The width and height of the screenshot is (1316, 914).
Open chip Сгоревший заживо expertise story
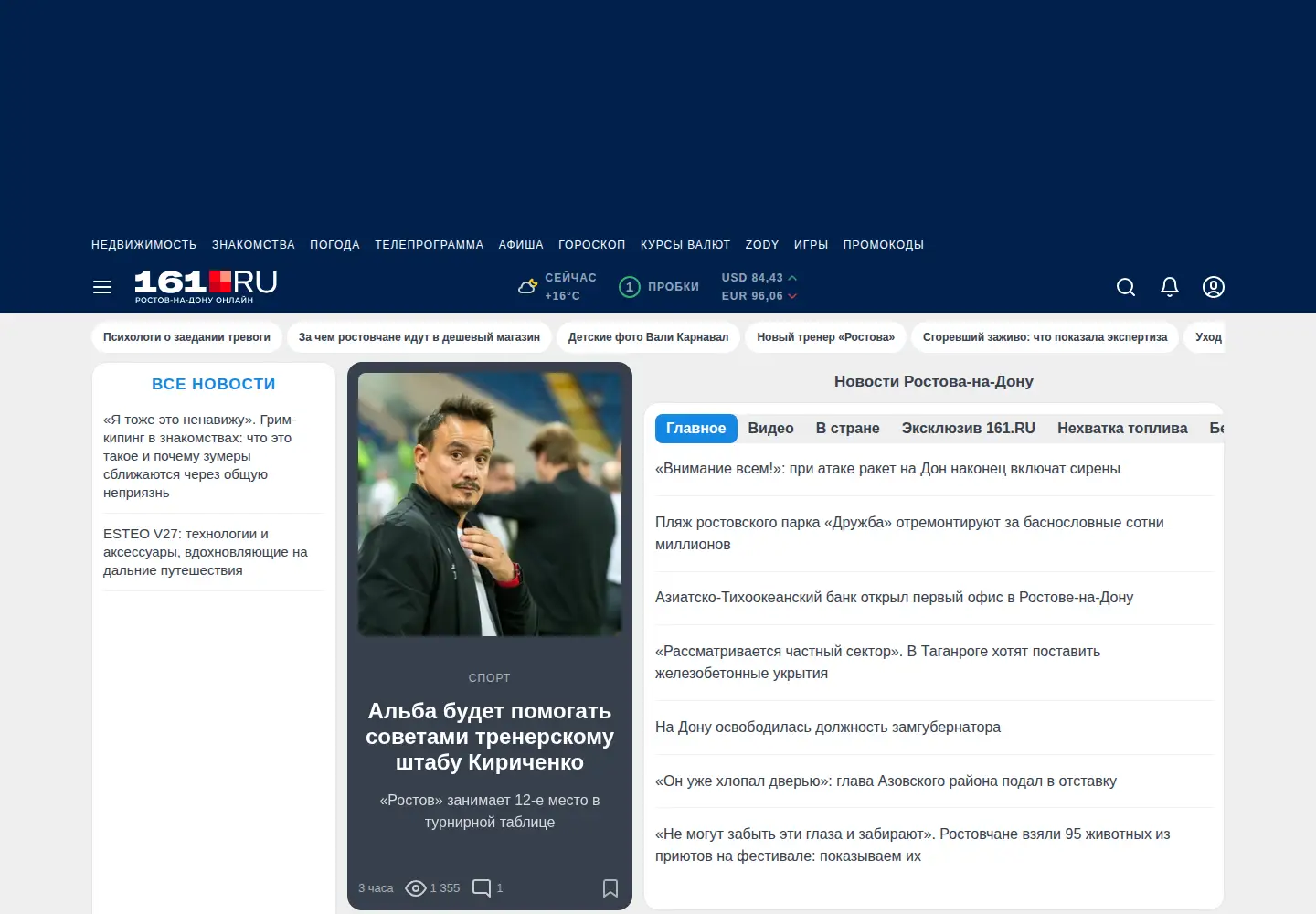(x=1045, y=337)
